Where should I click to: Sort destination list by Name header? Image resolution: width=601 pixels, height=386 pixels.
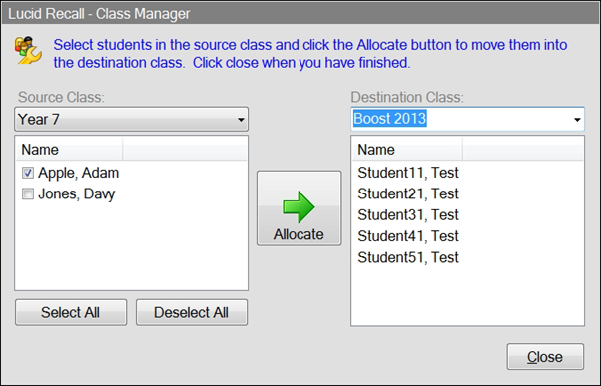(x=406, y=149)
